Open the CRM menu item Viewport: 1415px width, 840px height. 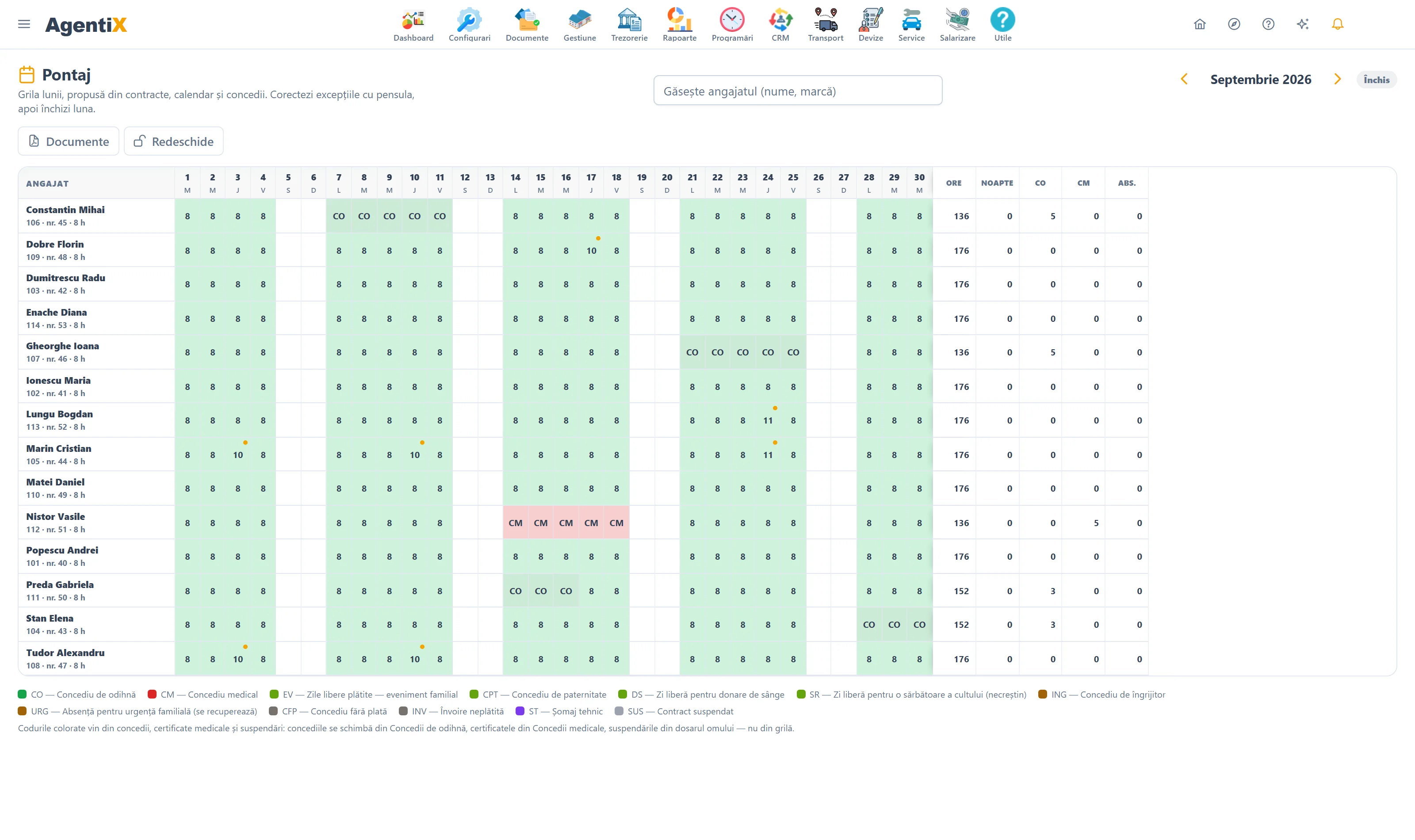(780, 24)
